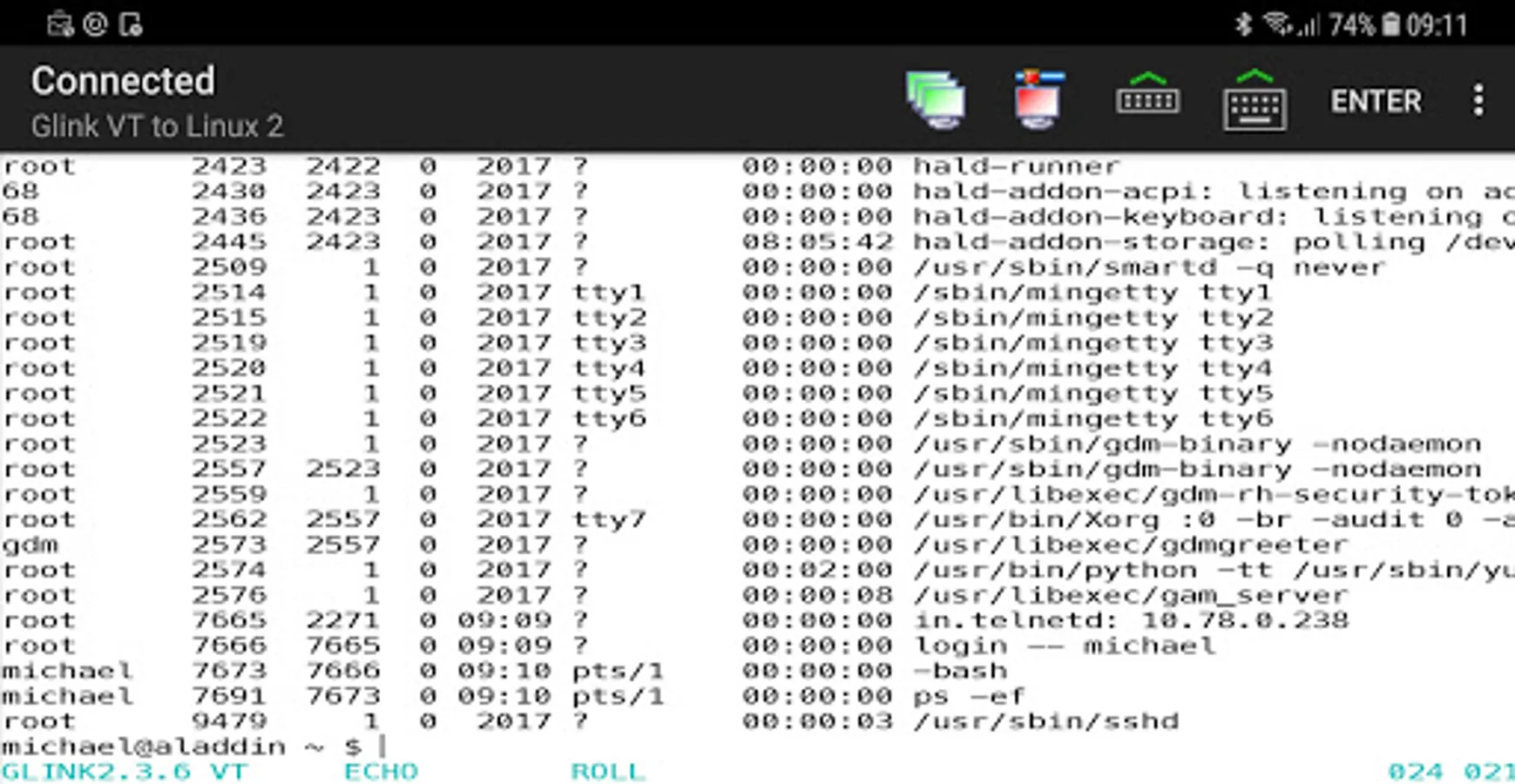1515x784 pixels.
Task: Tap the ENTER button
Action: pos(1376,101)
